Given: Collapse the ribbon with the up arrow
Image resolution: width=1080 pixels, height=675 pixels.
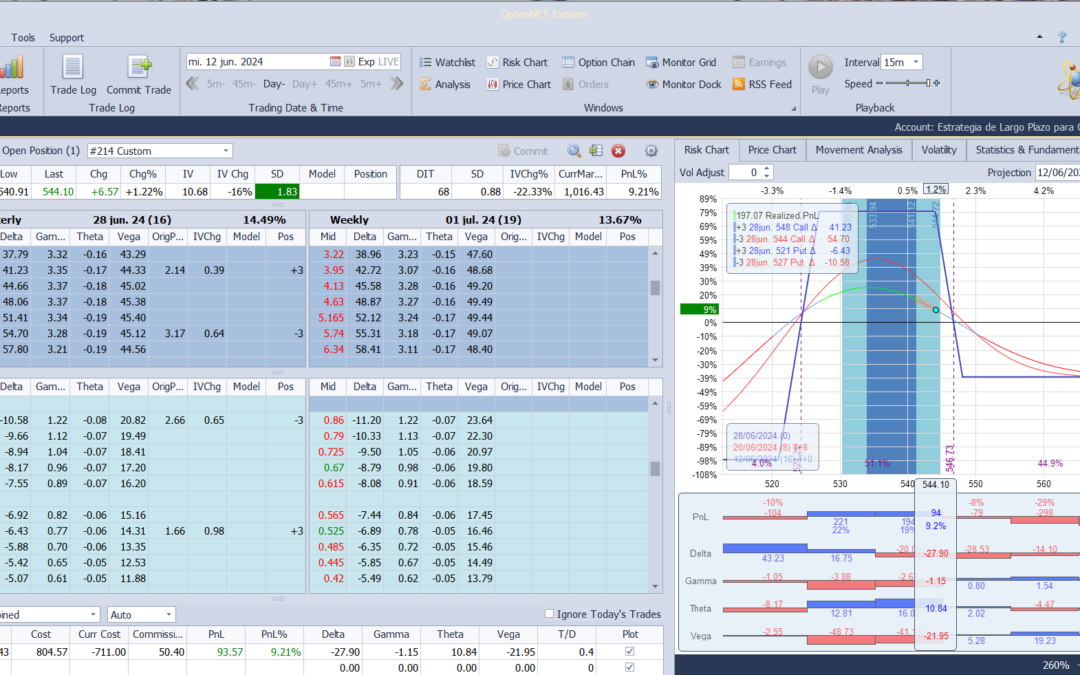Looking at the screenshot, I should (x=1040, y=37).
